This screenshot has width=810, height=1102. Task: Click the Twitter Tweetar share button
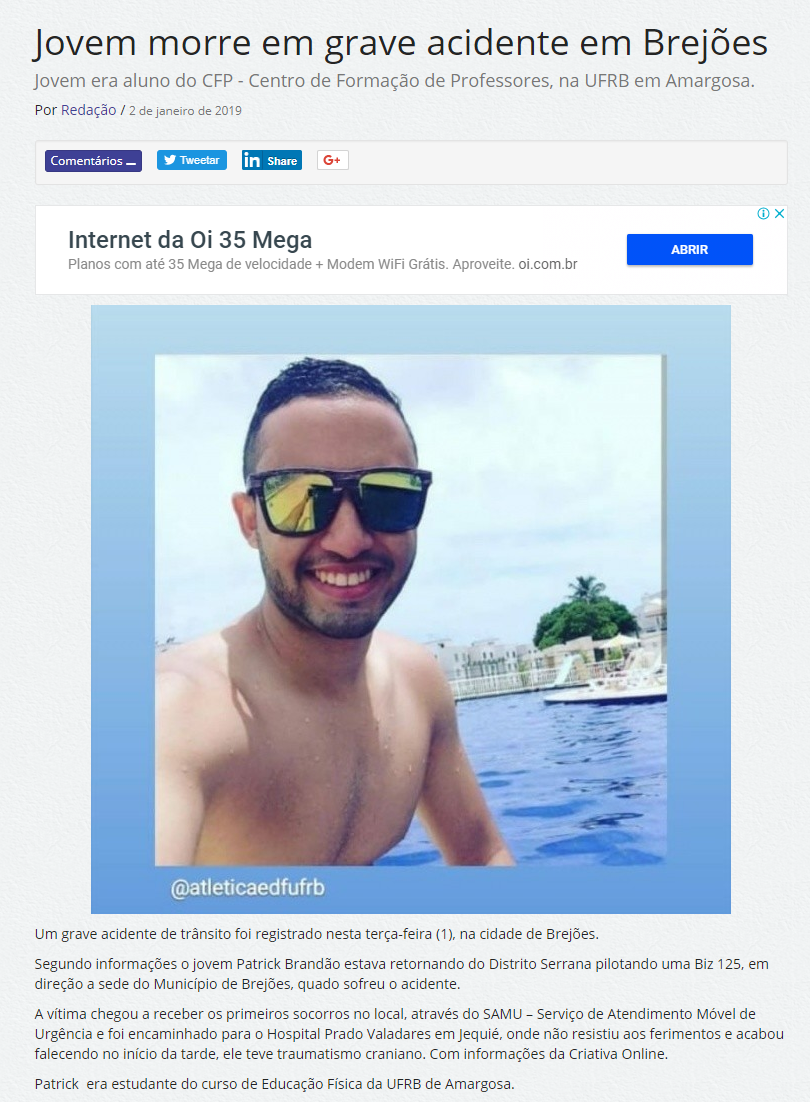click(x=192, y=160)
